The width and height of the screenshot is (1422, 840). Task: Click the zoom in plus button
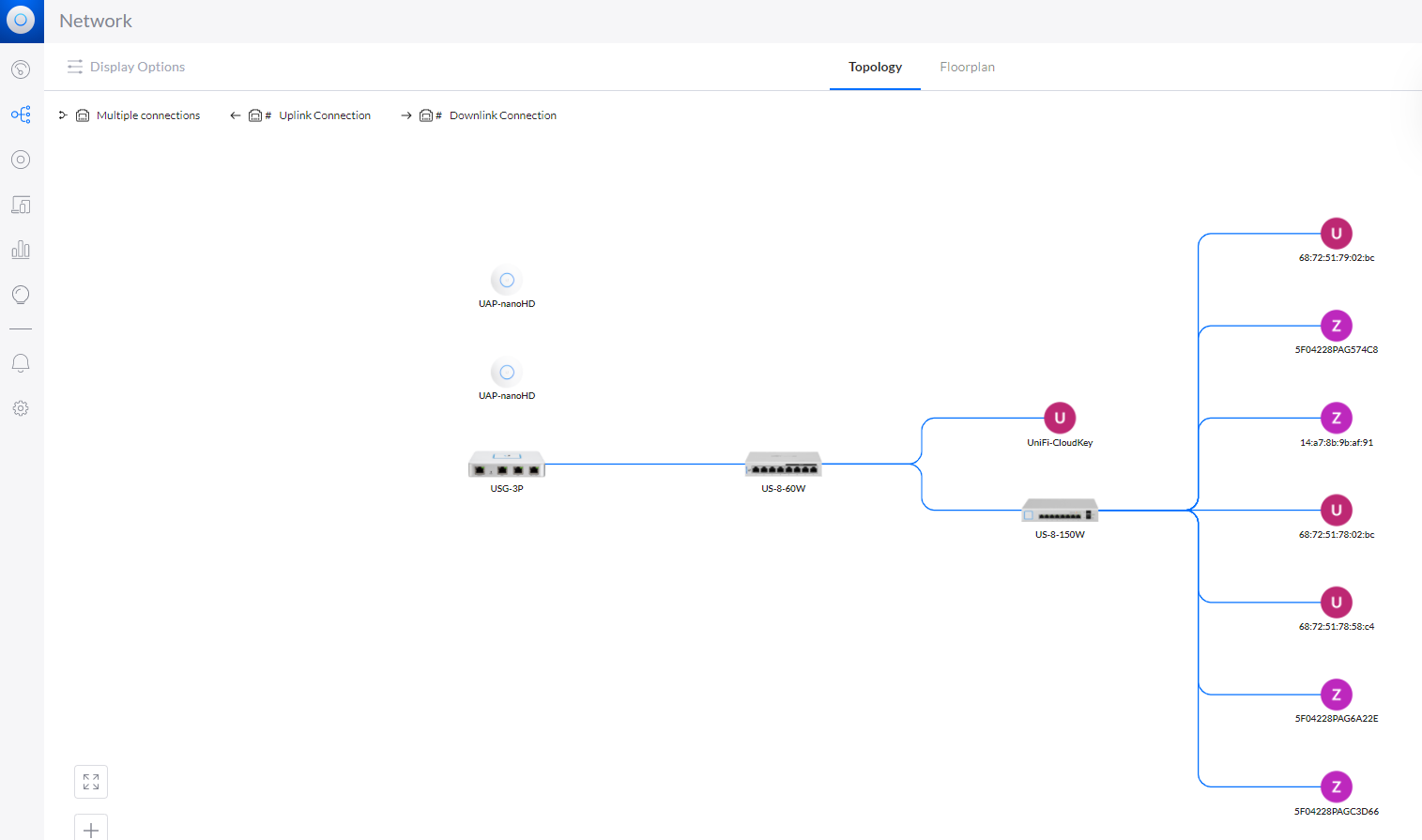91,828
